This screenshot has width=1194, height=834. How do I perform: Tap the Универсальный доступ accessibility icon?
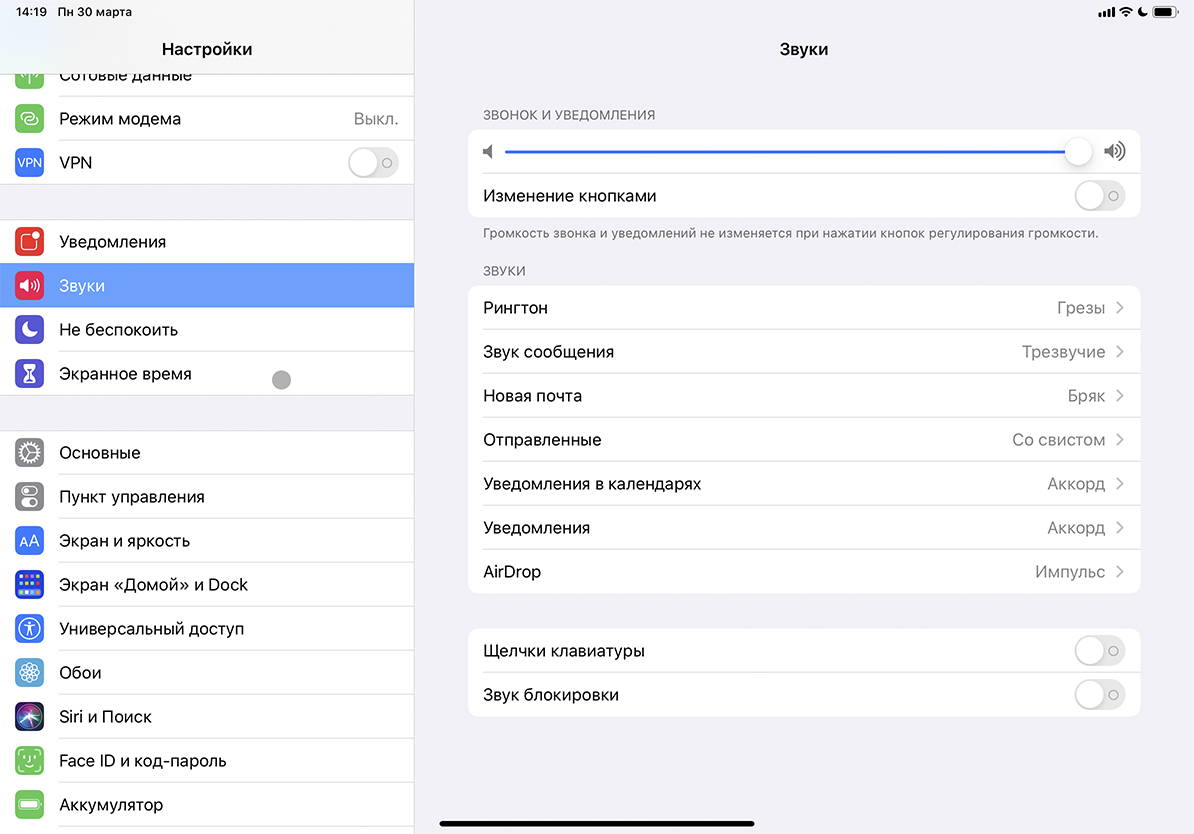30,629
